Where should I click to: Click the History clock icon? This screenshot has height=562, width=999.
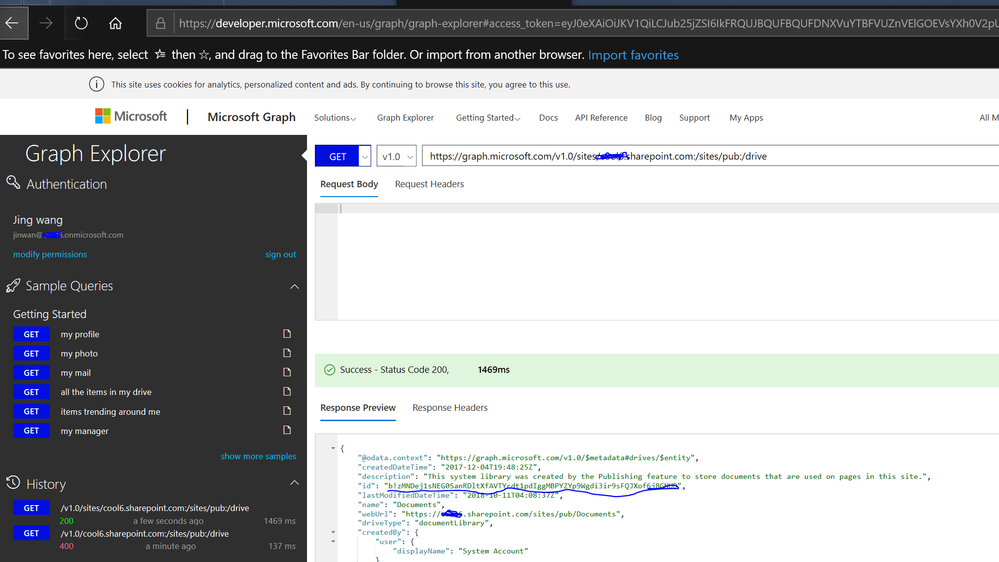point(13,483)
